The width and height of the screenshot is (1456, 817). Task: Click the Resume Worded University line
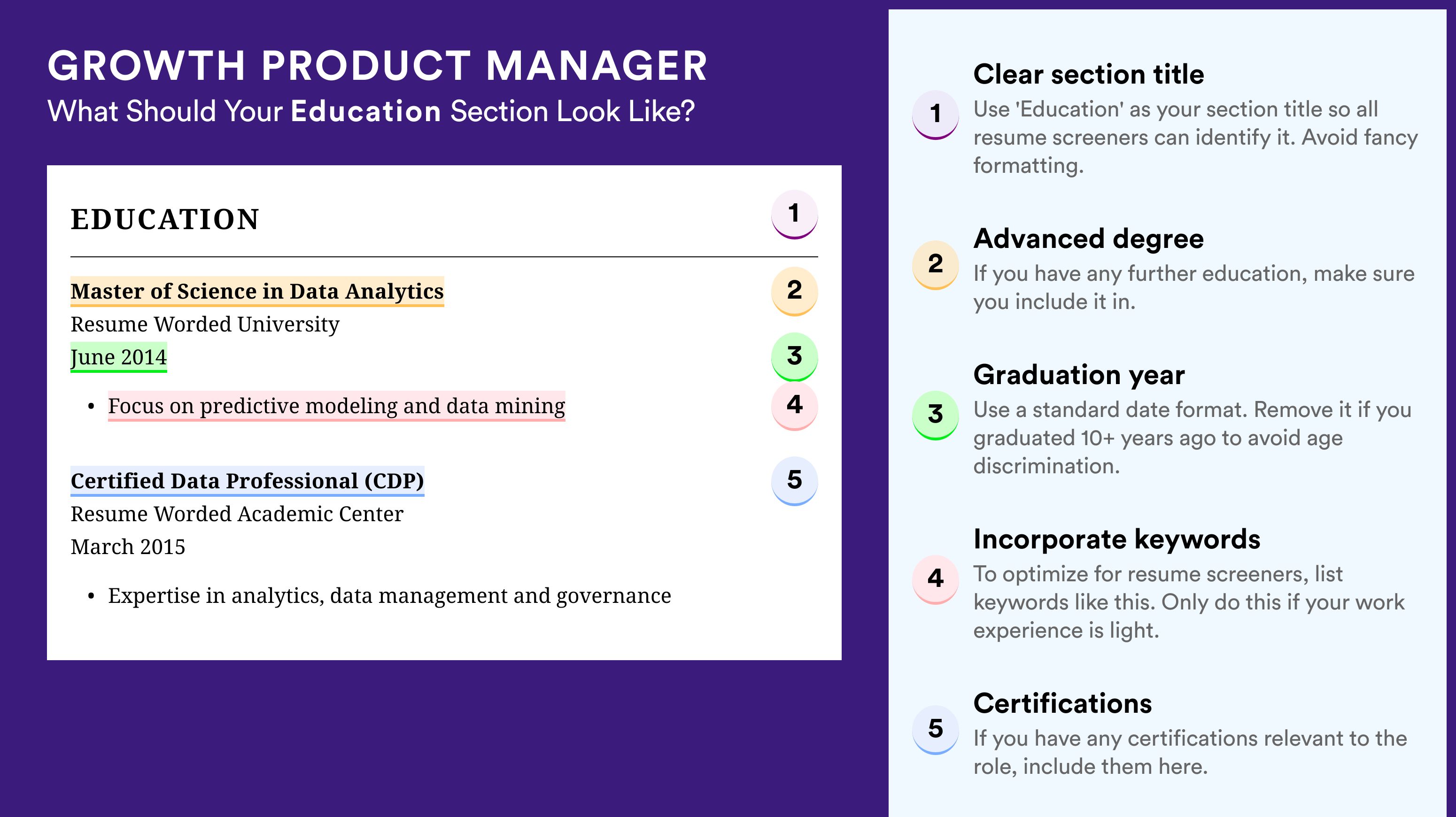click(205, 324)
